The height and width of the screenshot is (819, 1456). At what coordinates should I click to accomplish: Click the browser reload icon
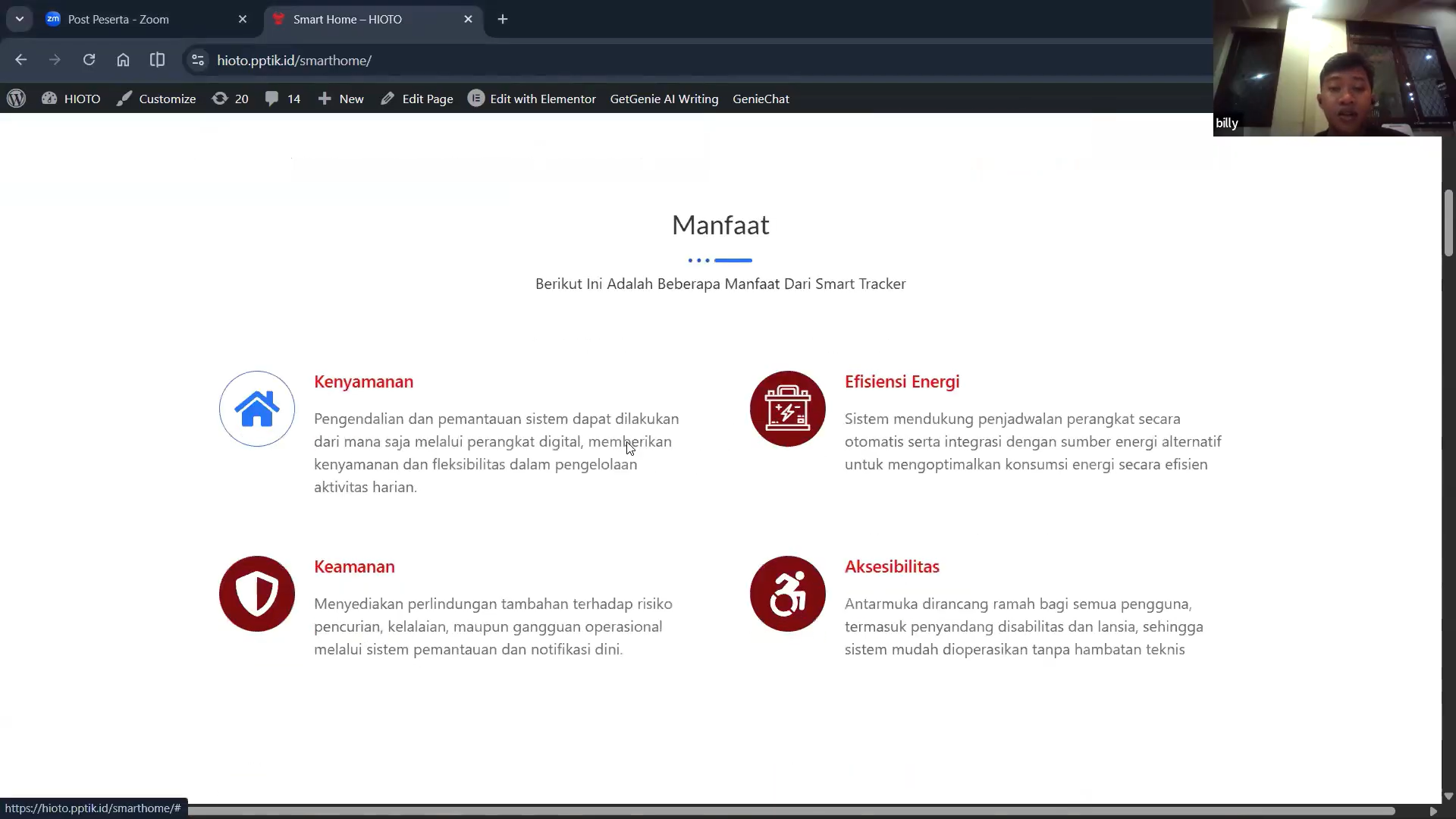click(89, 60)
